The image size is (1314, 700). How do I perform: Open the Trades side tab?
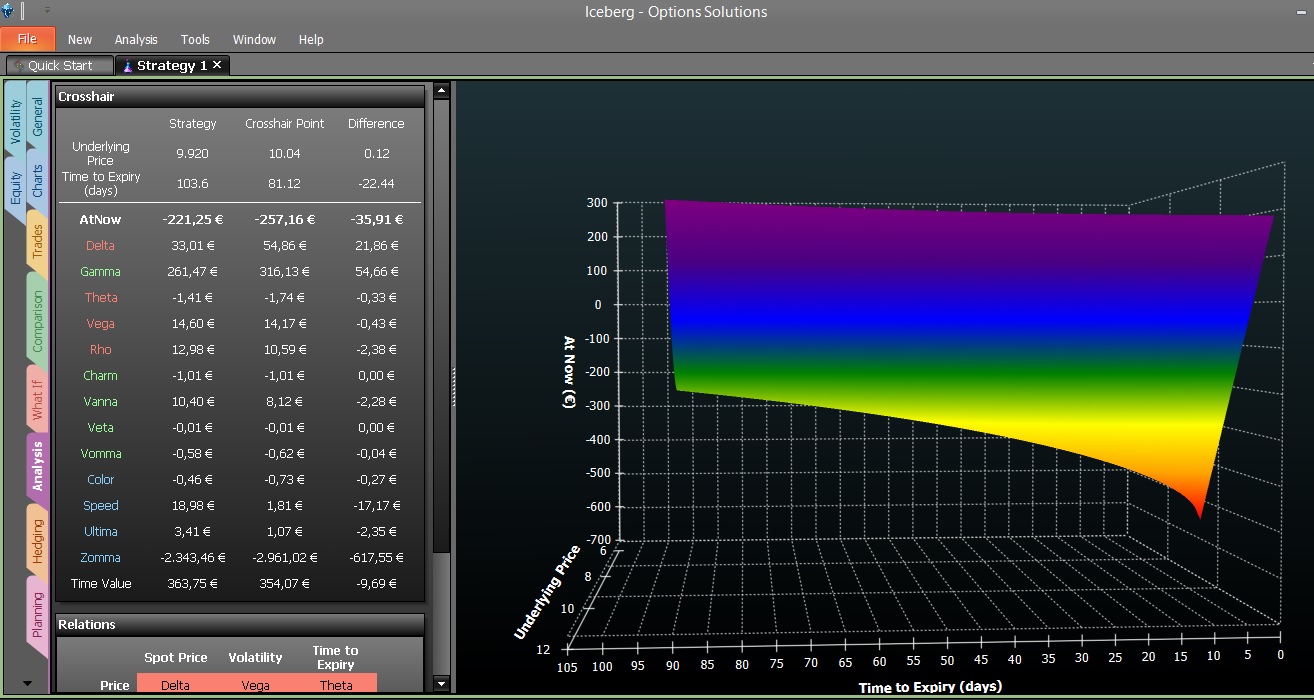(38, 241)
